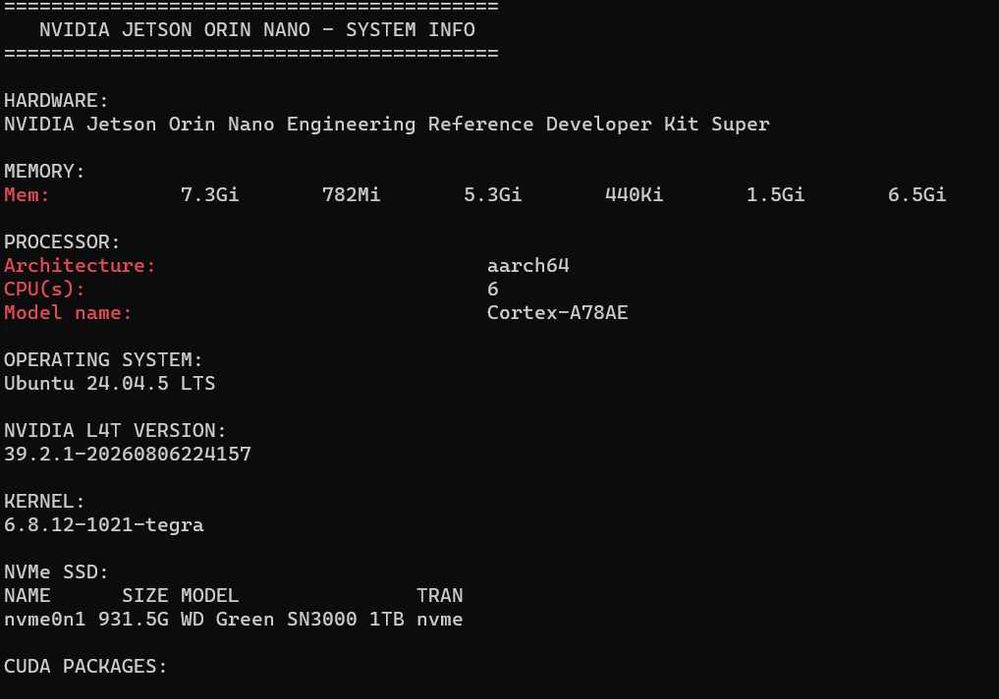Image resolution: width=999 pixels, height=699 pixels.
Task: Click the disk size '931.5G'
Action: pyautogui.click(x=133, y=619)
